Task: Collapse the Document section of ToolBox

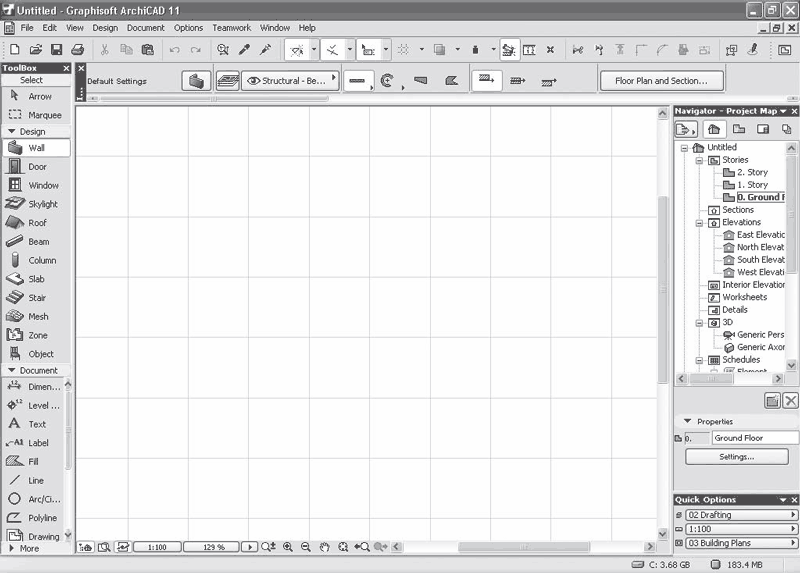Action: pos(12,370)
